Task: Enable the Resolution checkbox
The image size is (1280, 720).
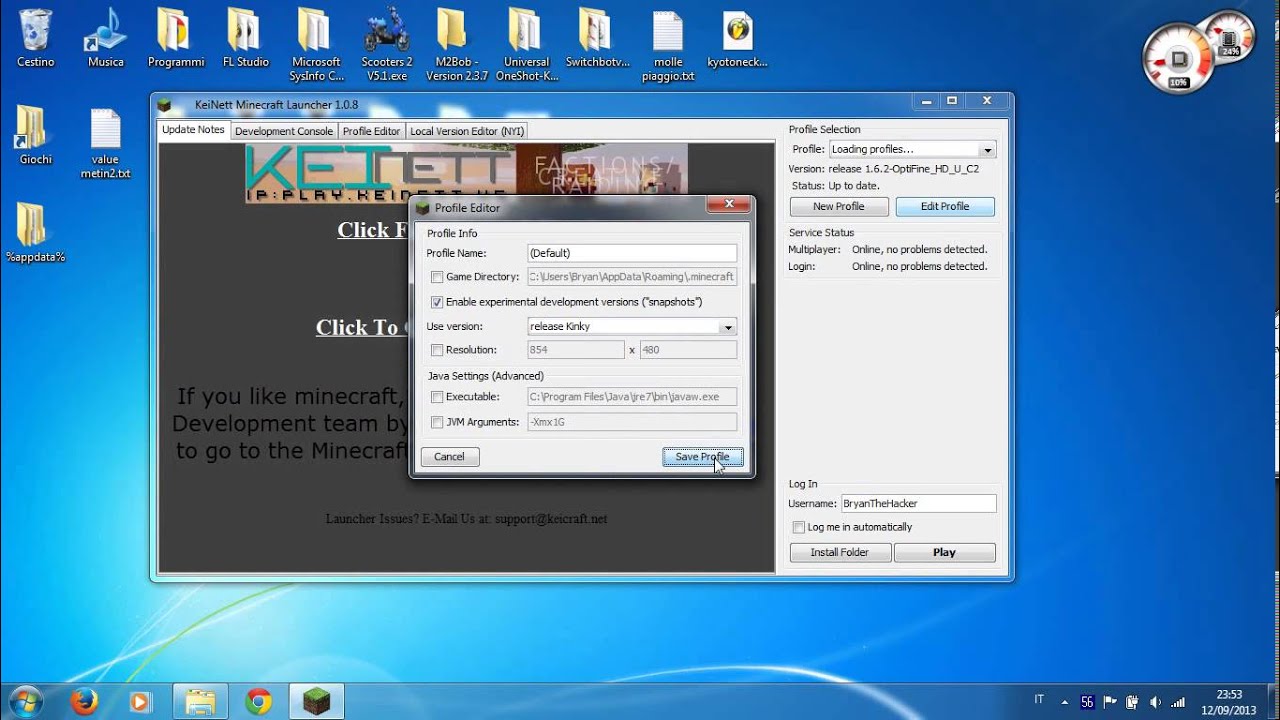Action: click(x=437, y=350)
